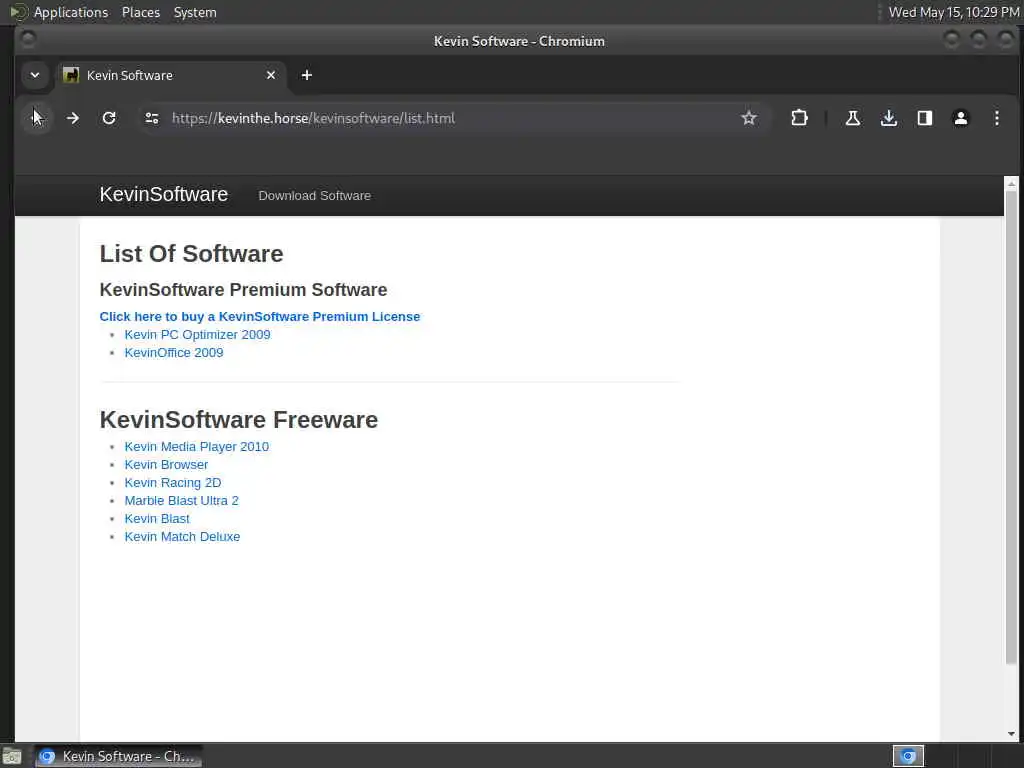View site information icon in address bar
This screenshot has height=768, width=1024.
click(x=151, y=118)
